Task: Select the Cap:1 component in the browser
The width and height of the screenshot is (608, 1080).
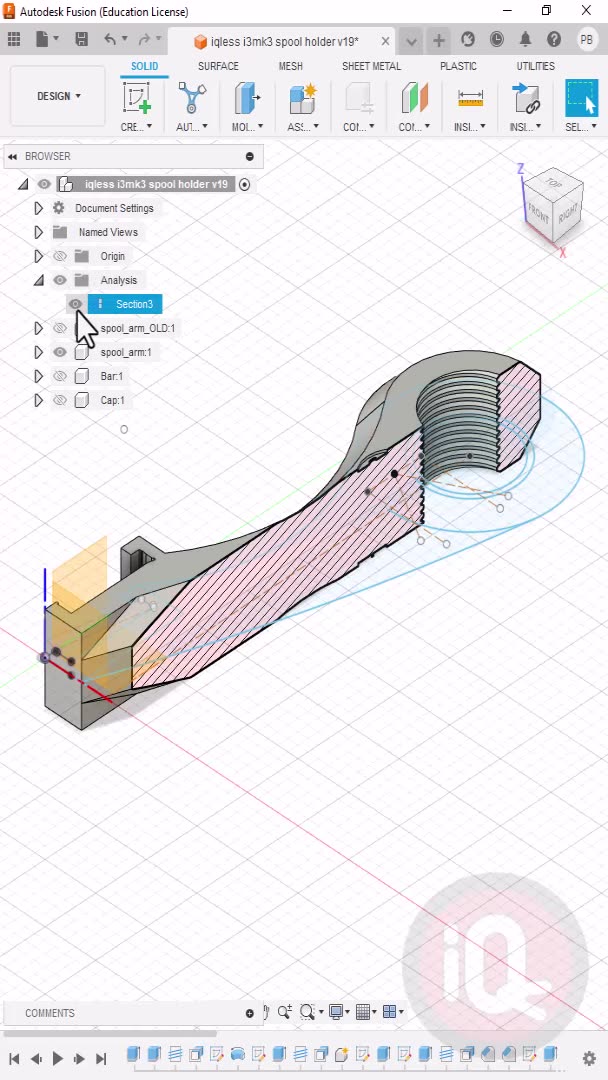Action: tap(112, 400)
